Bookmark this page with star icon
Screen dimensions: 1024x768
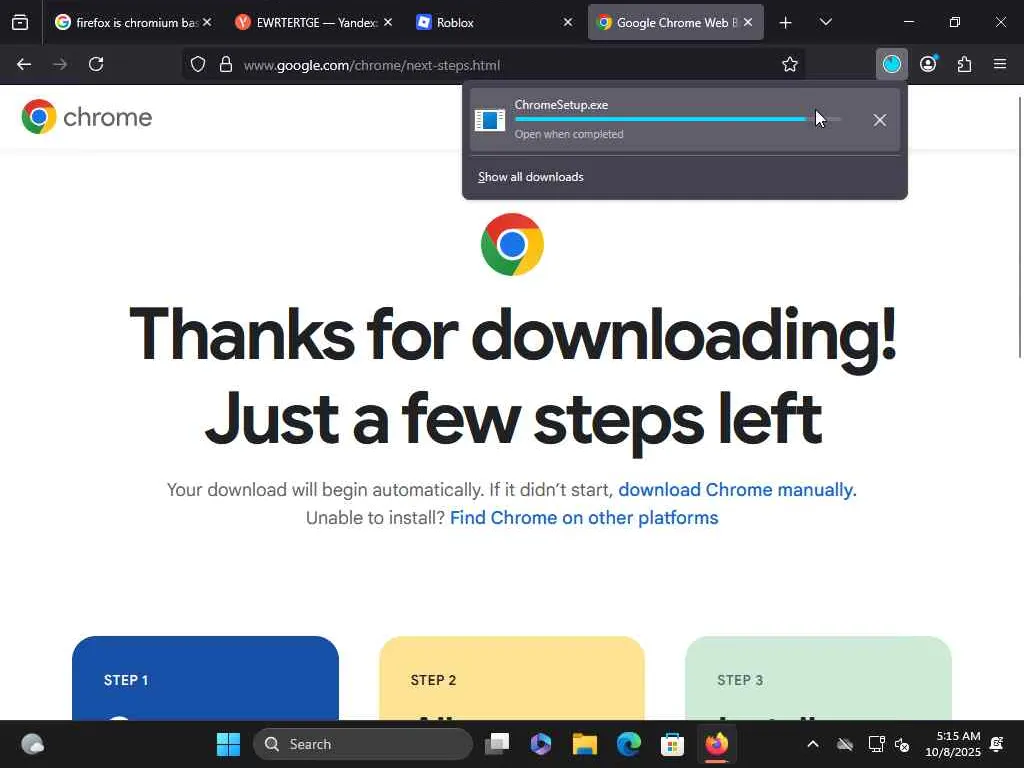click(790, 65)
